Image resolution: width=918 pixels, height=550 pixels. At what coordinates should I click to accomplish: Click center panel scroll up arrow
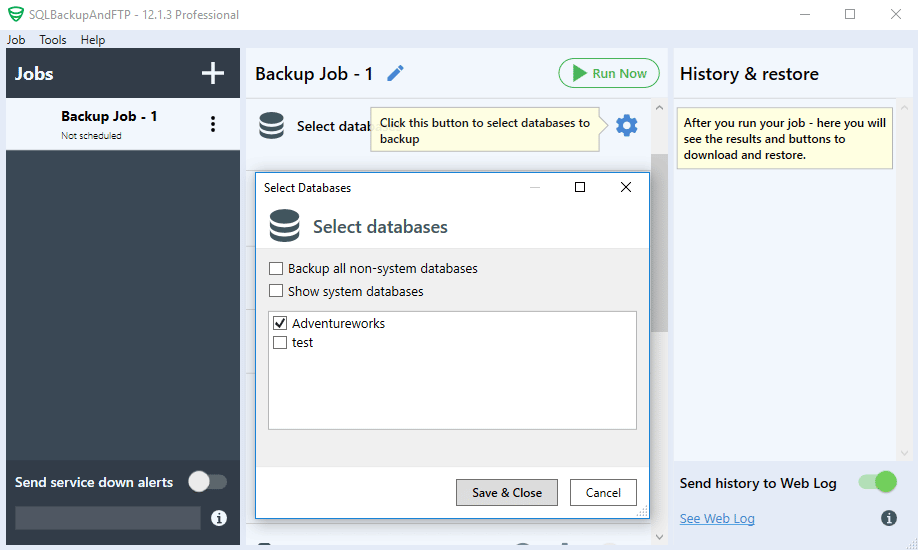[x=659, y=108]
